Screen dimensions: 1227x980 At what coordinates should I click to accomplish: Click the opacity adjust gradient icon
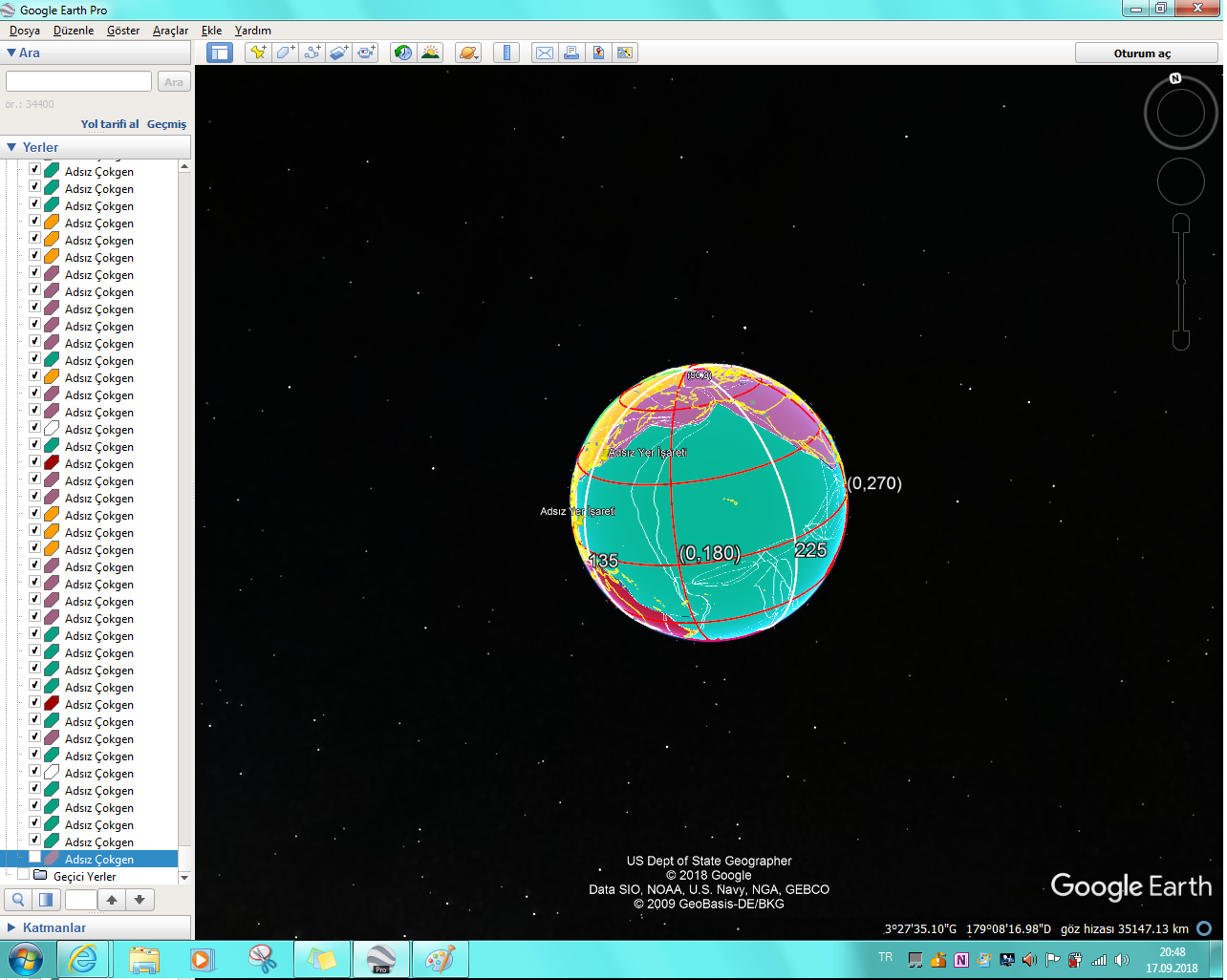click(46, 900)
